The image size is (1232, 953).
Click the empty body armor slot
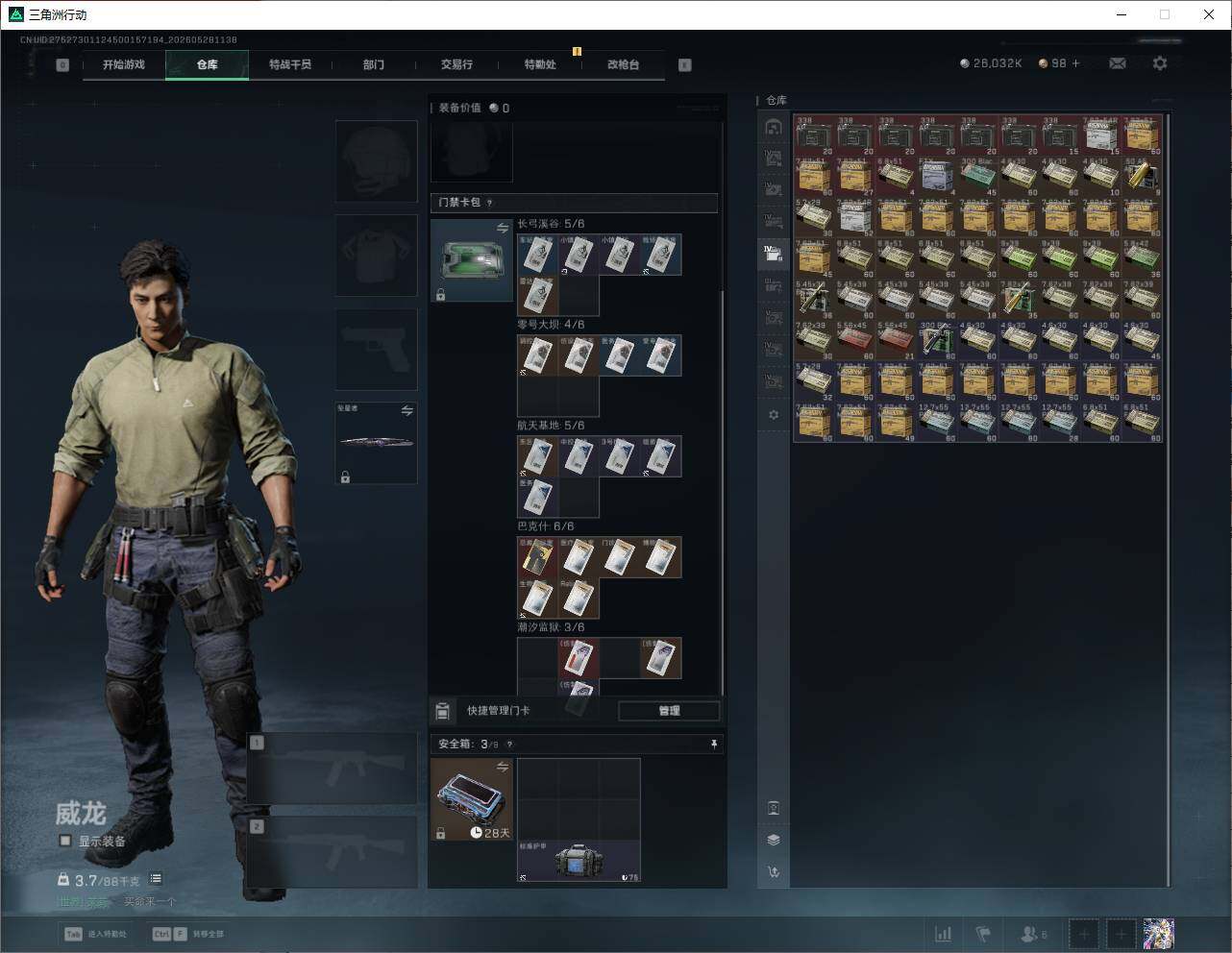(x=376, y=255)
